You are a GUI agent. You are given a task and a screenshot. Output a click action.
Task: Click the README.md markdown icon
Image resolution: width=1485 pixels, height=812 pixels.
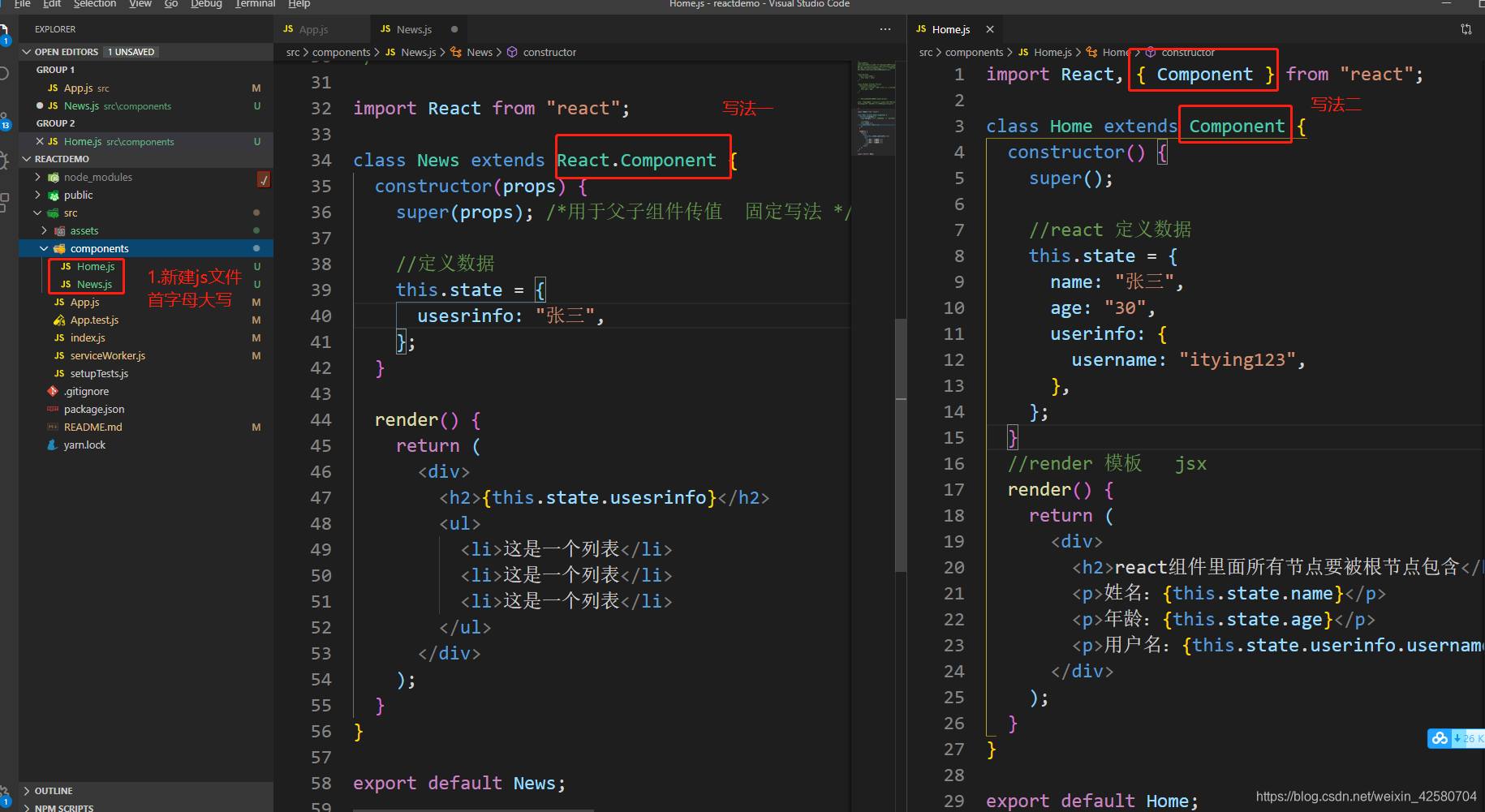[x=53, y=427]
